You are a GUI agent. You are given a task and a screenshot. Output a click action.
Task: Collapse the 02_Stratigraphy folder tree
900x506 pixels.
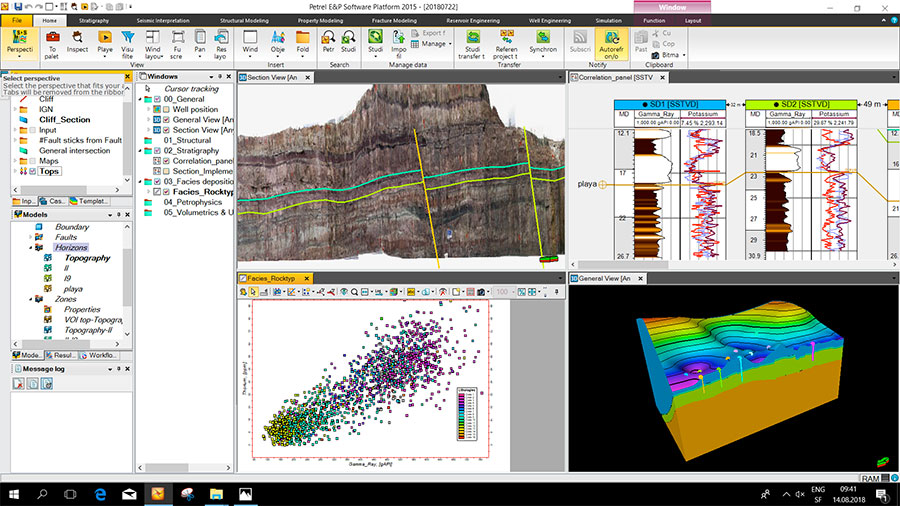coord(140,151)
